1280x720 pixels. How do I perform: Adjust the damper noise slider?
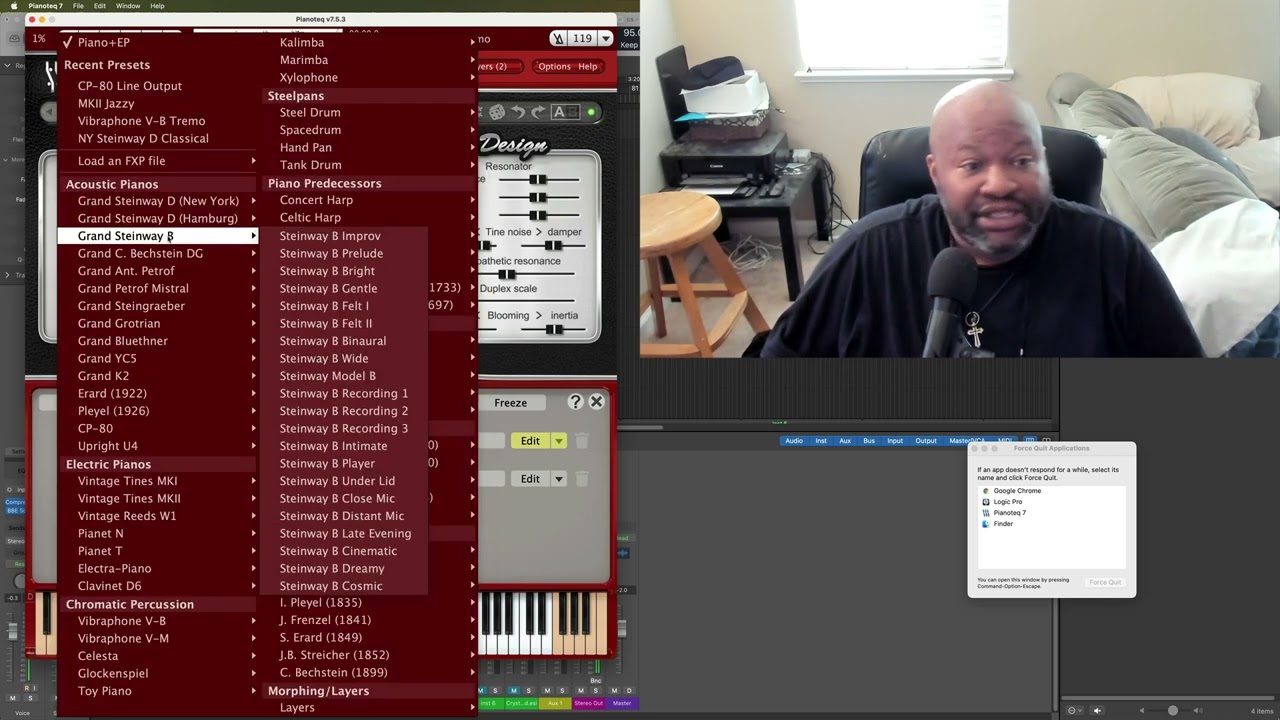[553, 245]
